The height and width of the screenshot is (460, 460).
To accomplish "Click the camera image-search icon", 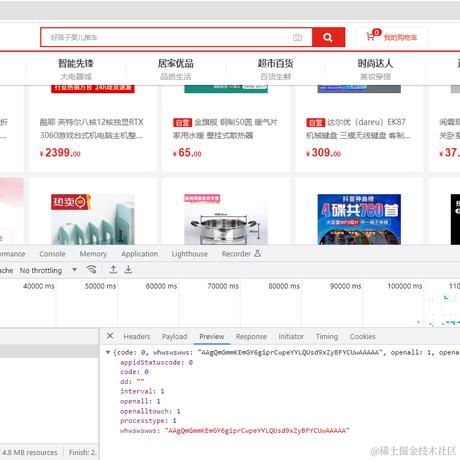I will coord(297,37).
